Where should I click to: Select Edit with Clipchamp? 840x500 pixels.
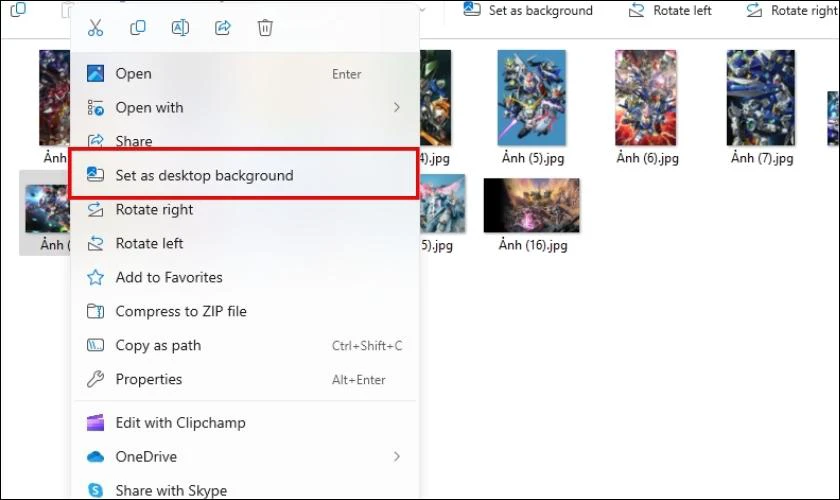pyautogui.click(x=244, y=423)
